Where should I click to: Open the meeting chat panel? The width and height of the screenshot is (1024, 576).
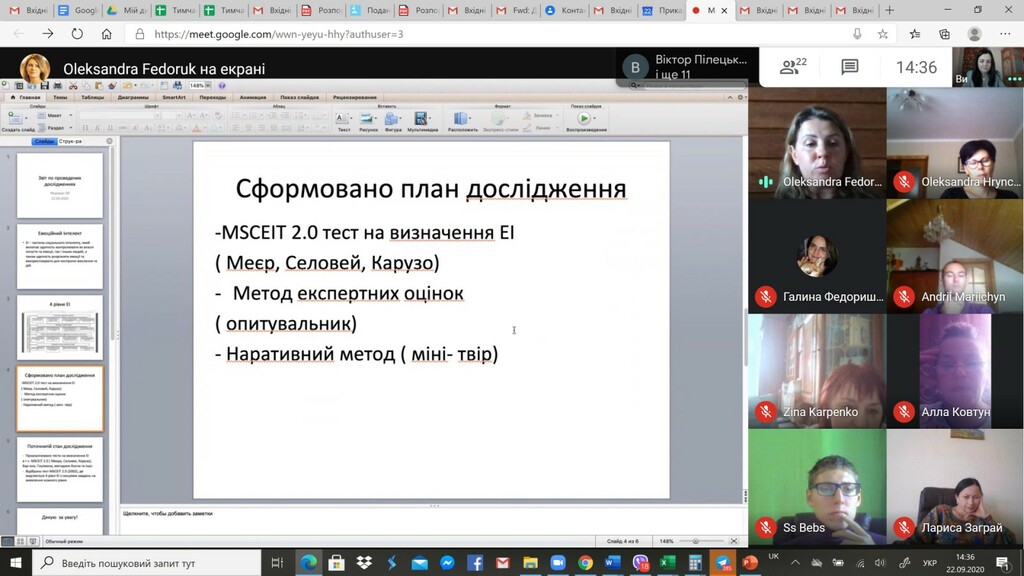point(849,67)
